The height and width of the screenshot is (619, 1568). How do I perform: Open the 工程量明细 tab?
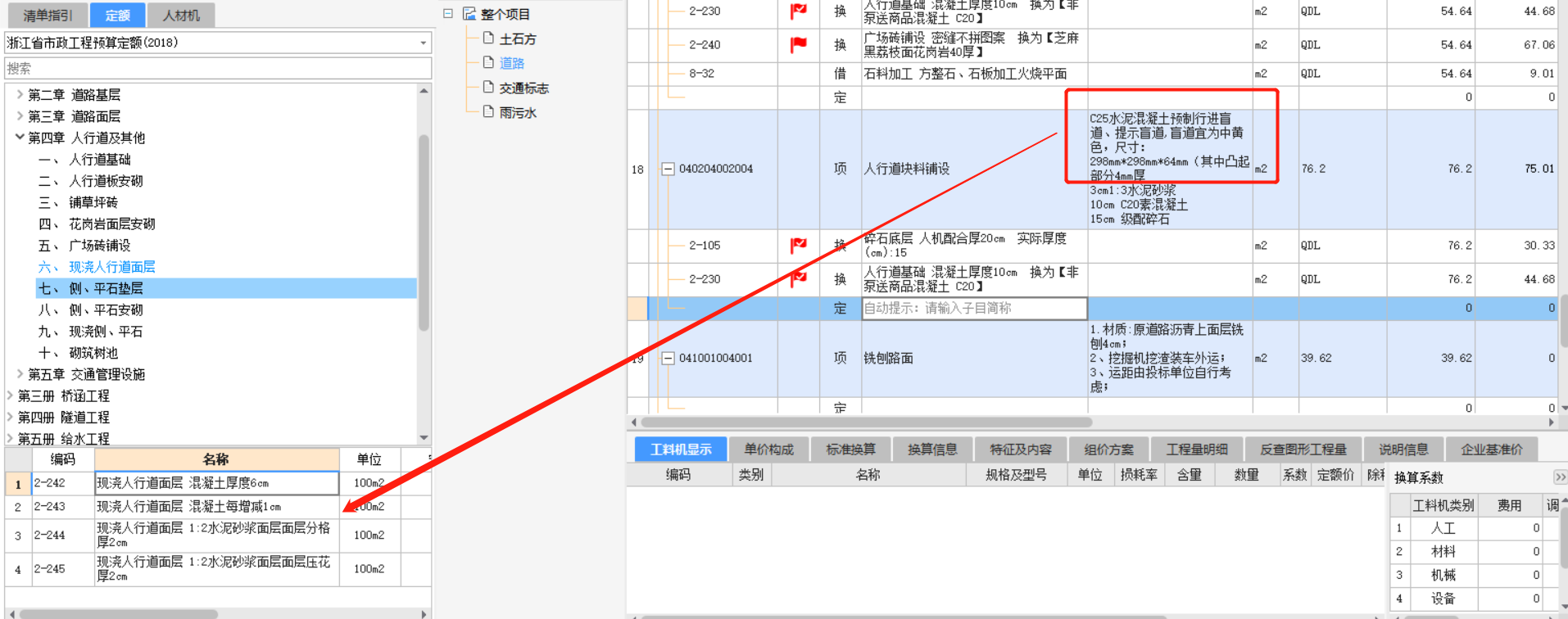coord(1197,449)
